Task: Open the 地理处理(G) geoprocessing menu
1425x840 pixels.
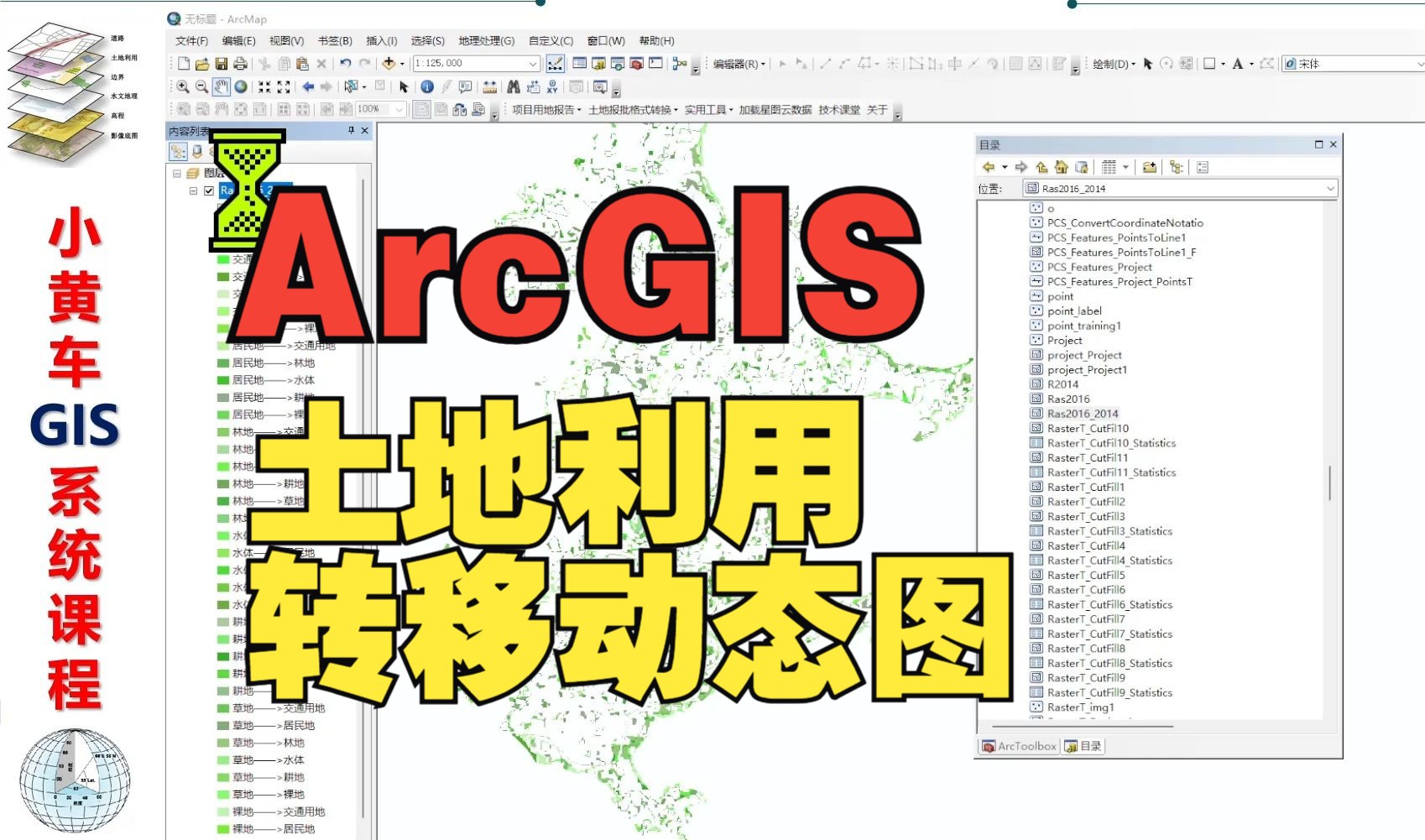Action: (x=486, y=40)
